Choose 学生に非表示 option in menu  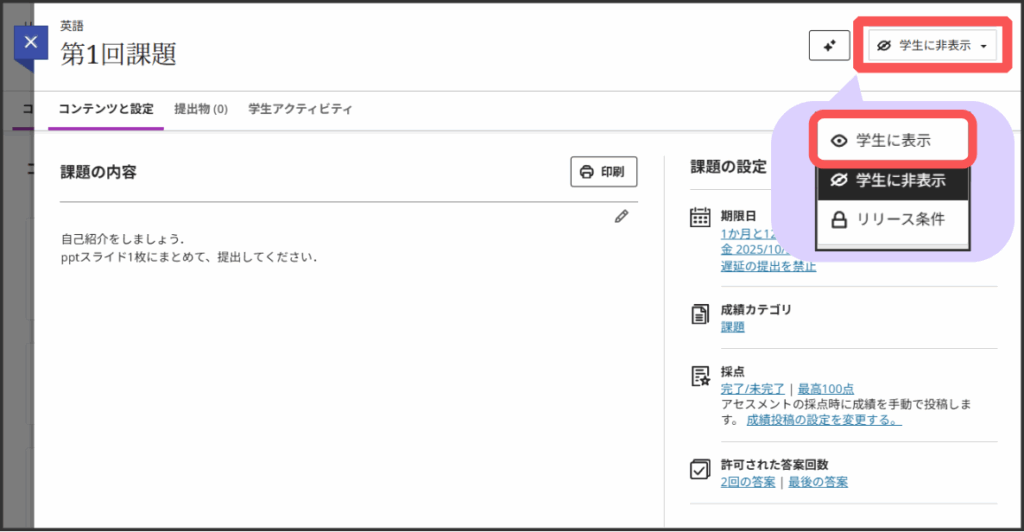click(893, 181)
